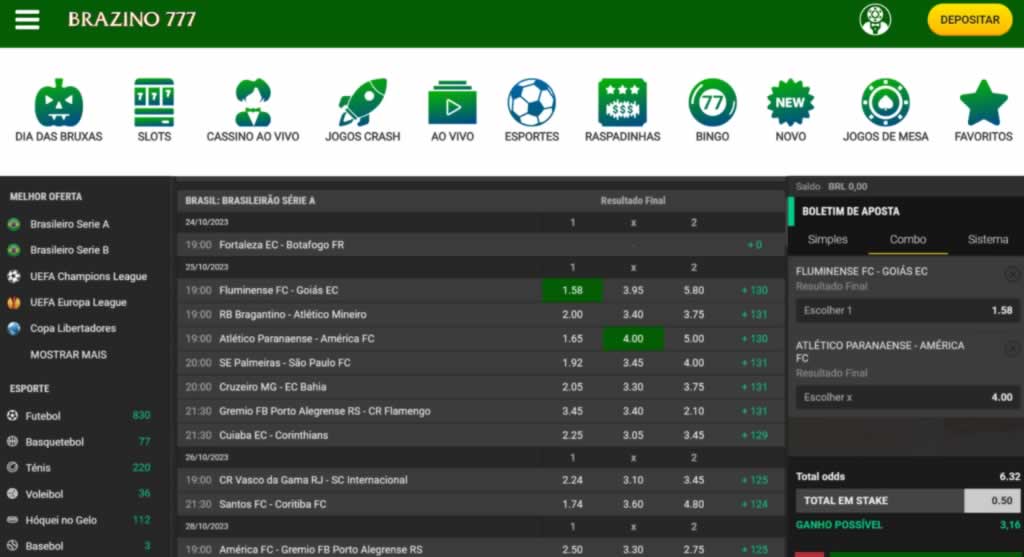Open América FC - Gremio match row
This screenshot has width=1024, height=557.
pos(321,550)
